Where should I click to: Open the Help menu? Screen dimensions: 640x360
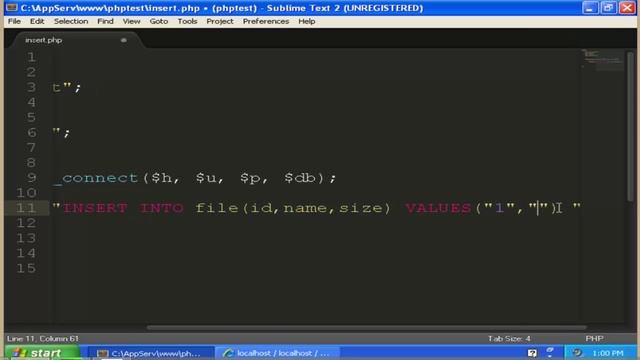[x=307, y=21]
